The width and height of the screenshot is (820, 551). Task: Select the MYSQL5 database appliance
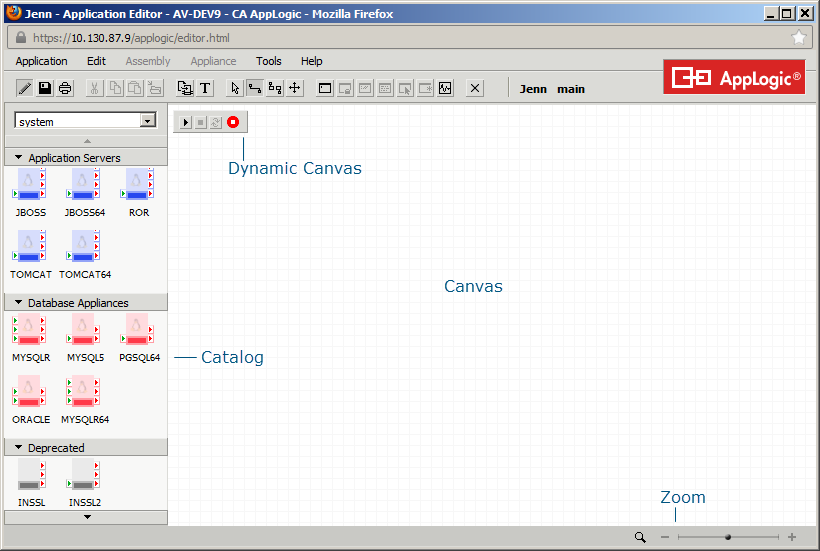tap(83, 329)
